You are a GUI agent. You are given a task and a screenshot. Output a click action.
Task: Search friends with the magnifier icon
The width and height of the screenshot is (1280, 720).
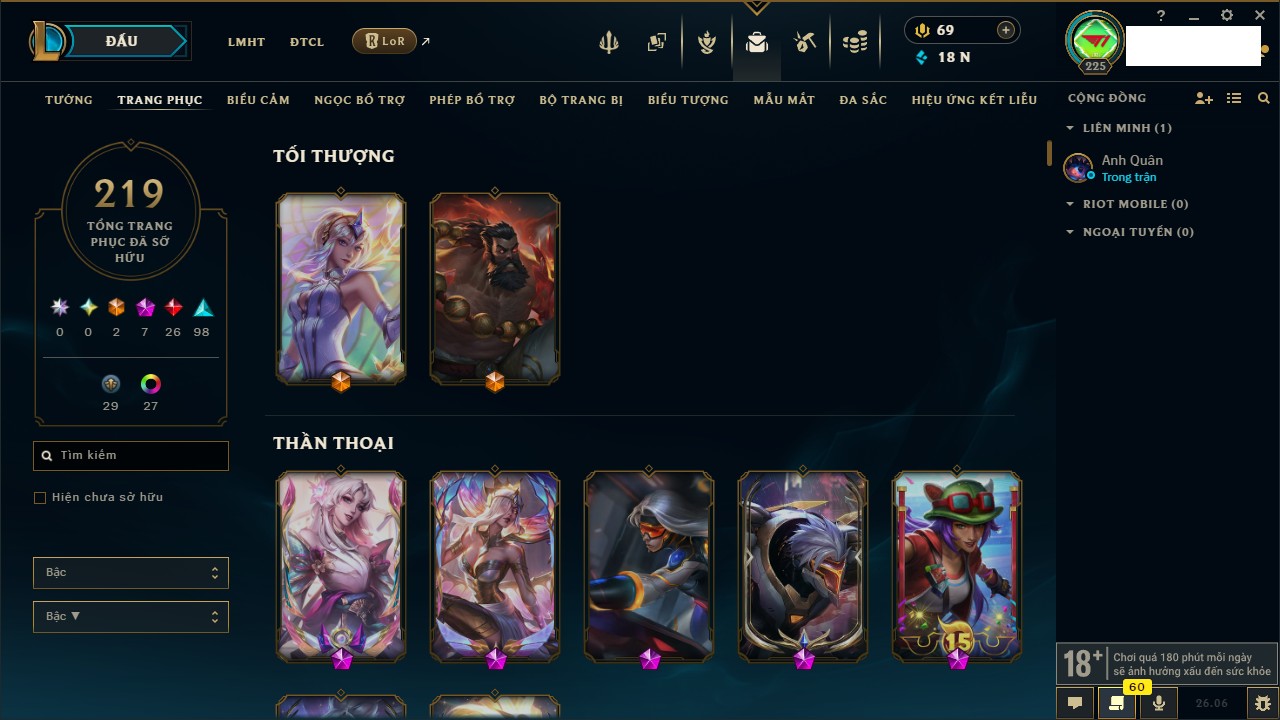point(1264,99)
